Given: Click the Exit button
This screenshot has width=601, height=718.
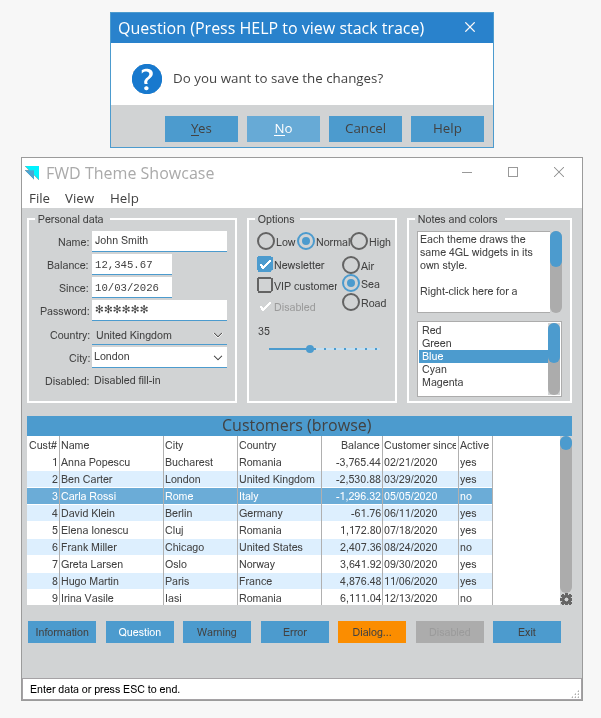Looking at the screenshot, I should [527, 632].
